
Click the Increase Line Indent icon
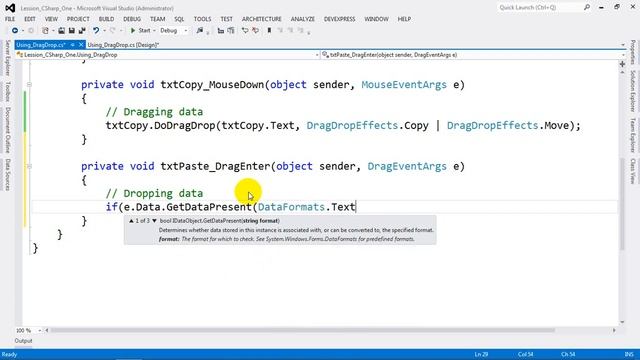pyautogui.click(x=231, y=31)
